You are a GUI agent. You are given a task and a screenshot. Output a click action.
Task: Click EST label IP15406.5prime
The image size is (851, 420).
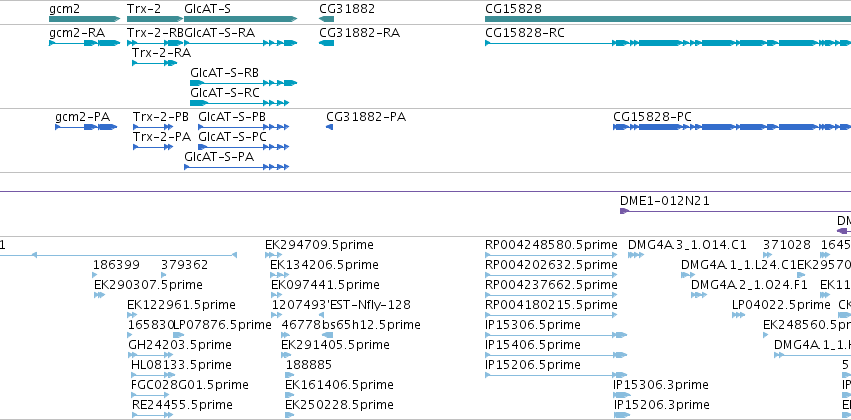click(x=532, y=345)
